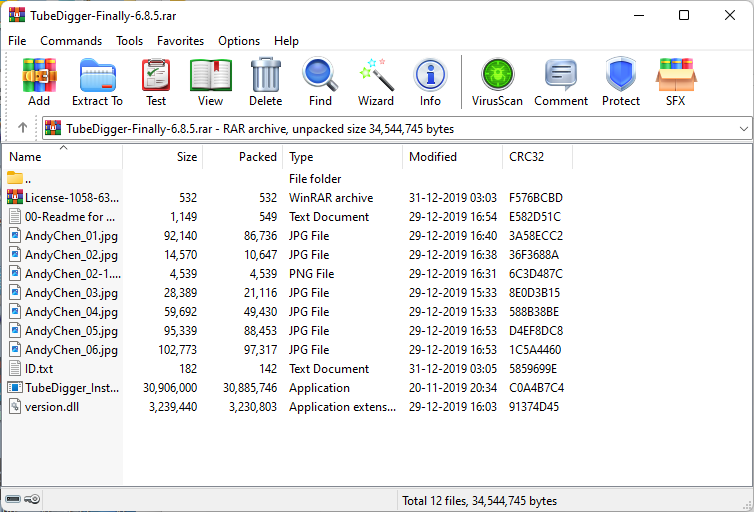Click 'Application extens...' type cell
The image size is (754, 512).
tap(342, 407)
